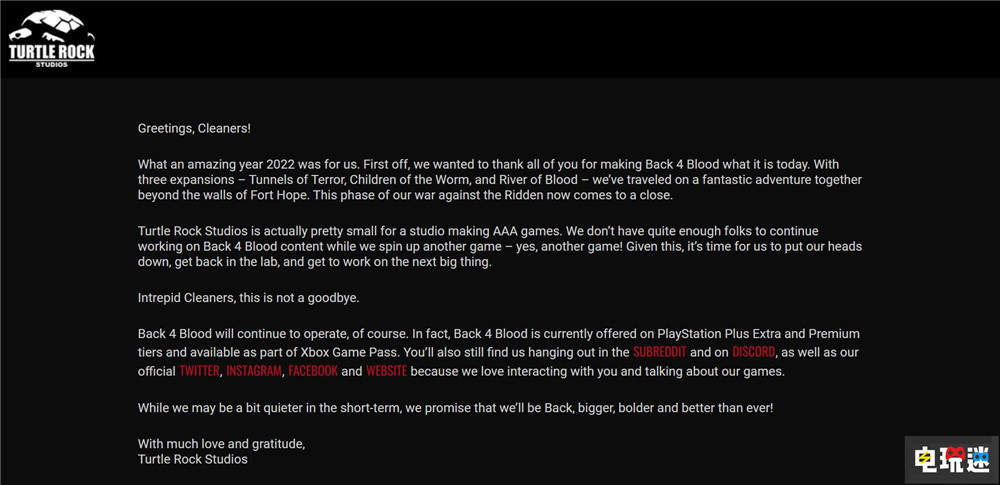Image resolution: width=1000 pixels, height=485 pixels.
Task: Click the STUDIOS wordmark under the Turtle Rock logo
Action: point(52,62)
